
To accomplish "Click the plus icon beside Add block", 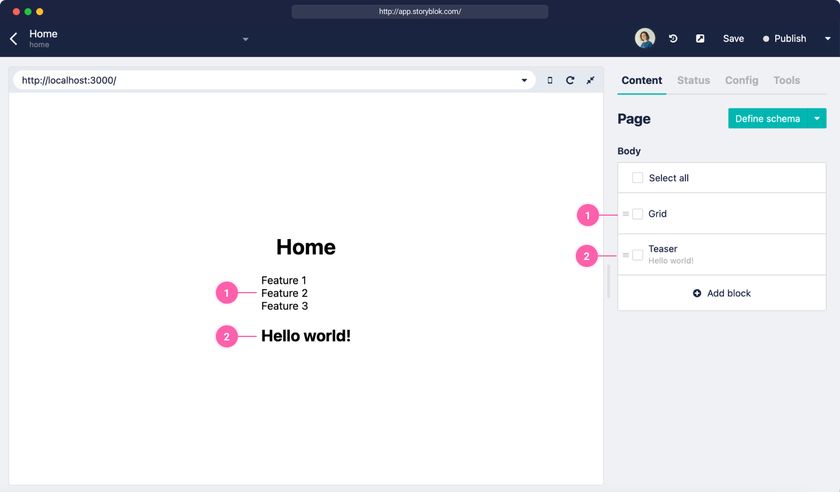I will coord(696,293).
